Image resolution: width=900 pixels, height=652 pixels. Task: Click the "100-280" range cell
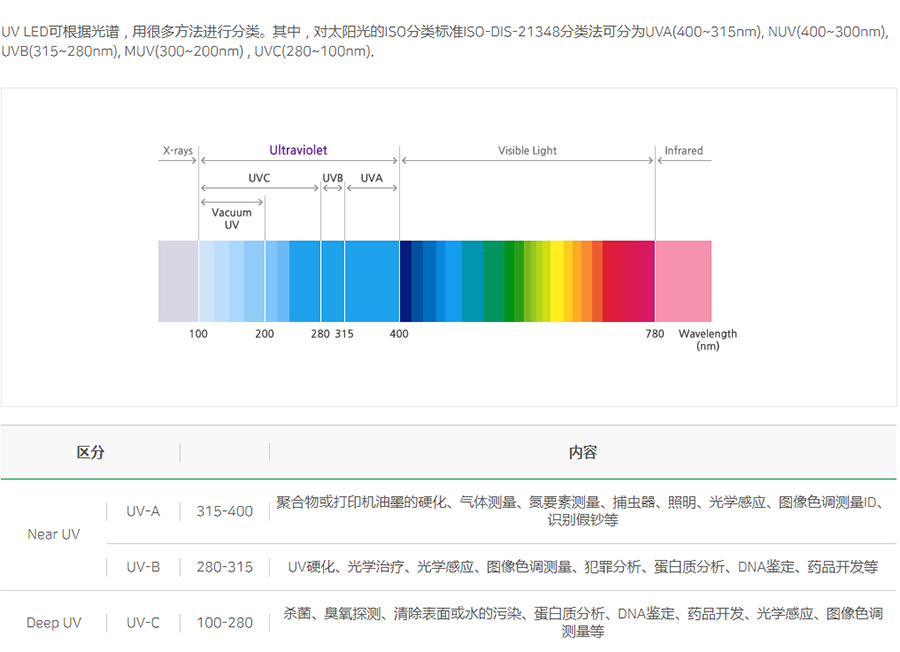224,623
